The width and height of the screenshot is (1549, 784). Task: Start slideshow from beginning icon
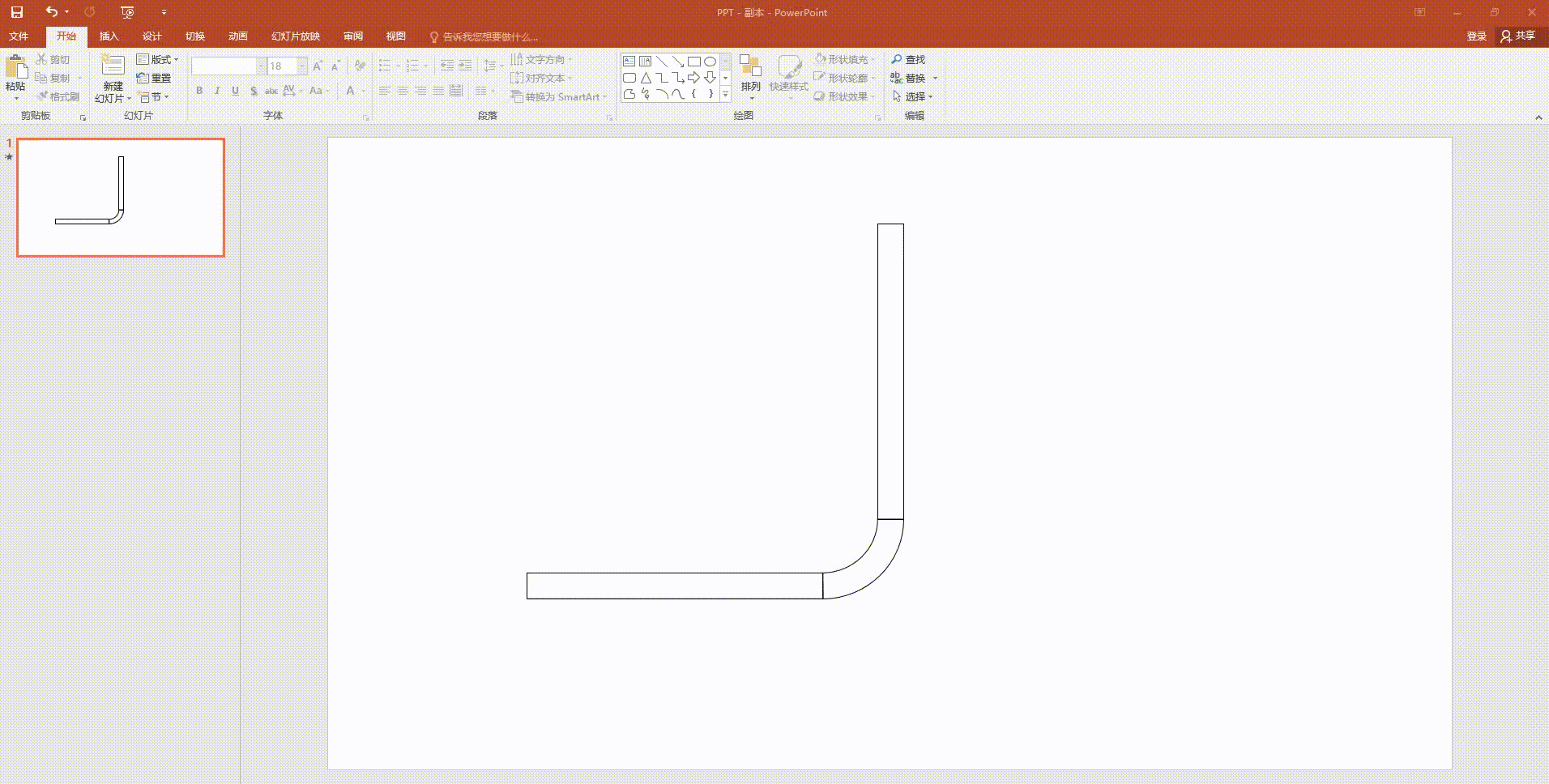click(127, 12)
